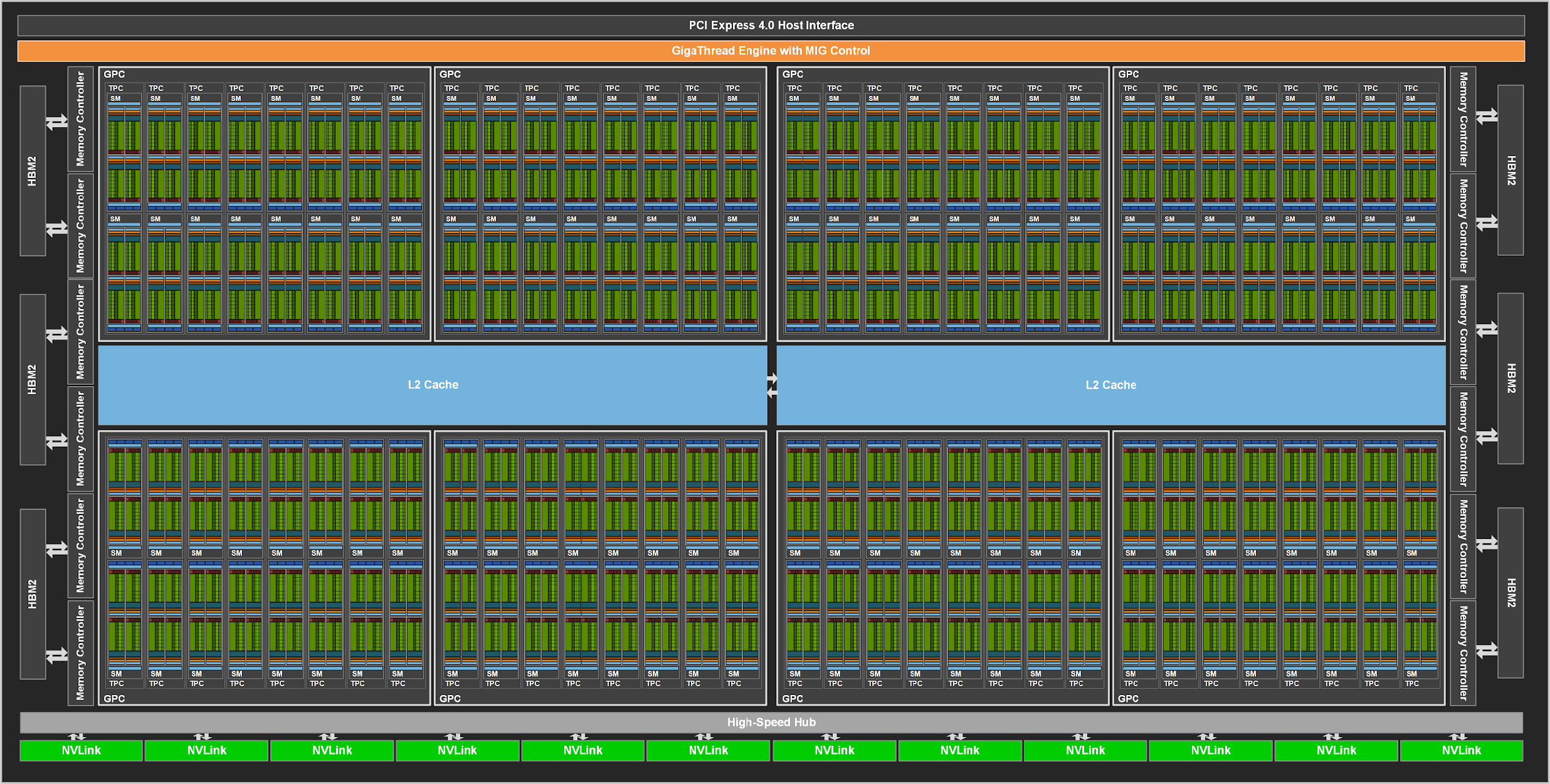Click the bottommost Memory Controller on right side
The height and width of the screenshot is (784, 1550).
click(x=1463, y=652)
